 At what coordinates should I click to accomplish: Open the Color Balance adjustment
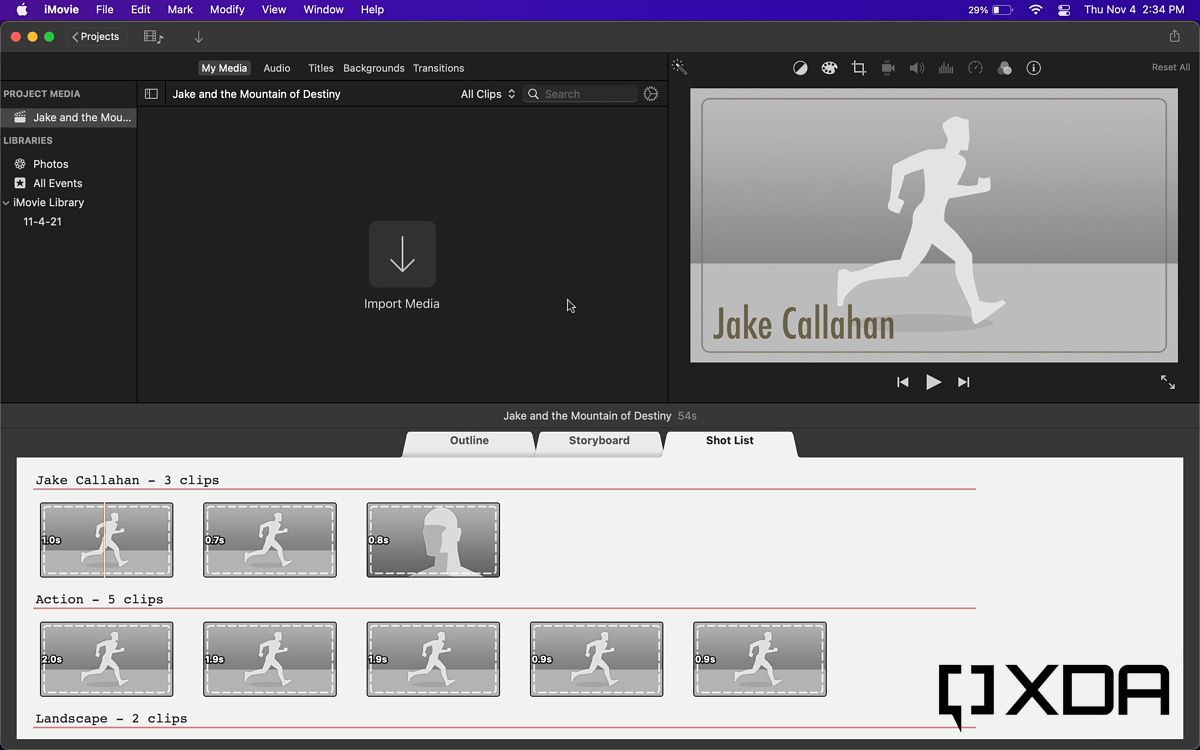[800, 67]
